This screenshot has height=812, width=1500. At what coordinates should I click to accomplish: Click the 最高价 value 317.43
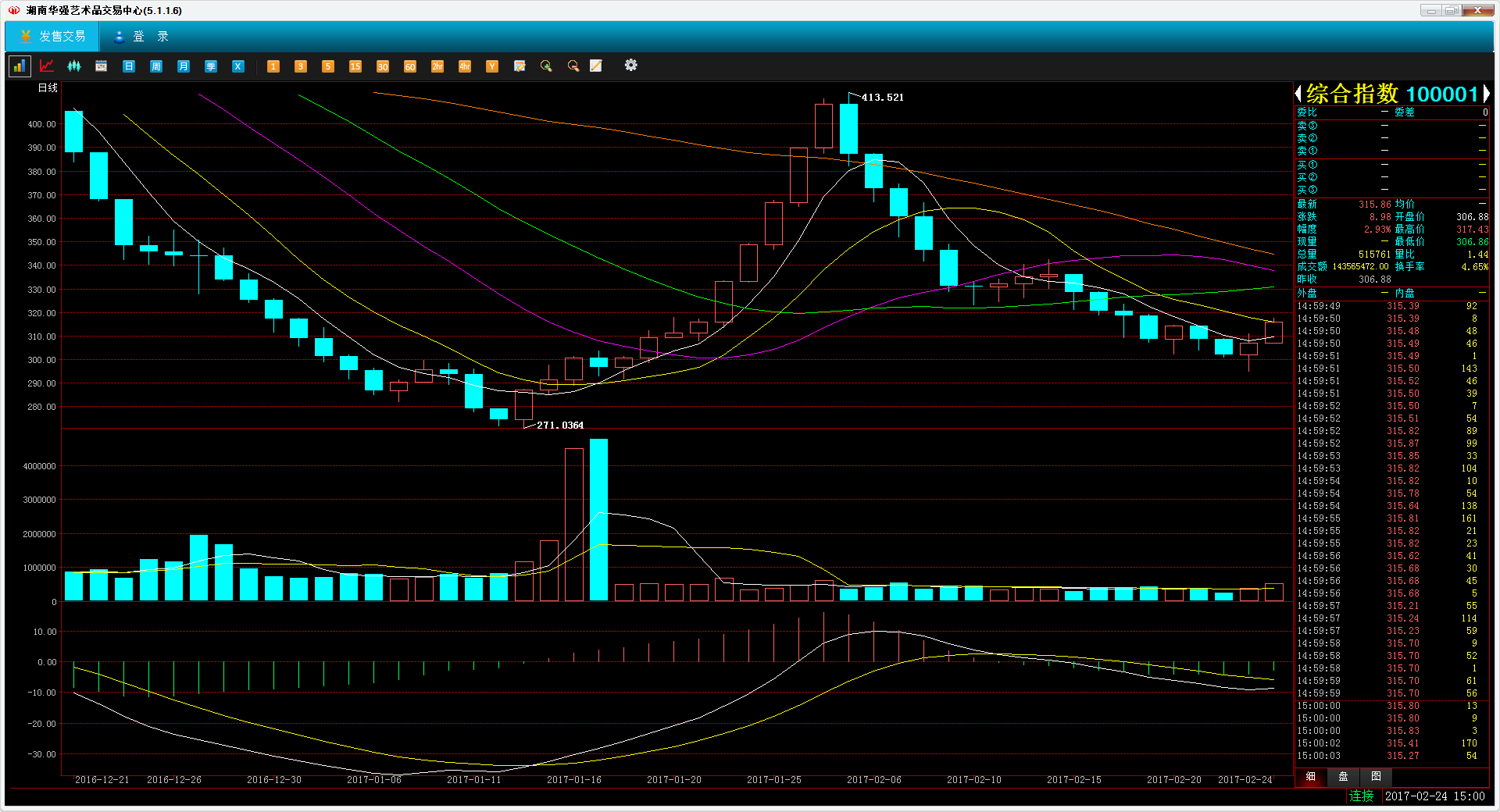coord(1472,230)
